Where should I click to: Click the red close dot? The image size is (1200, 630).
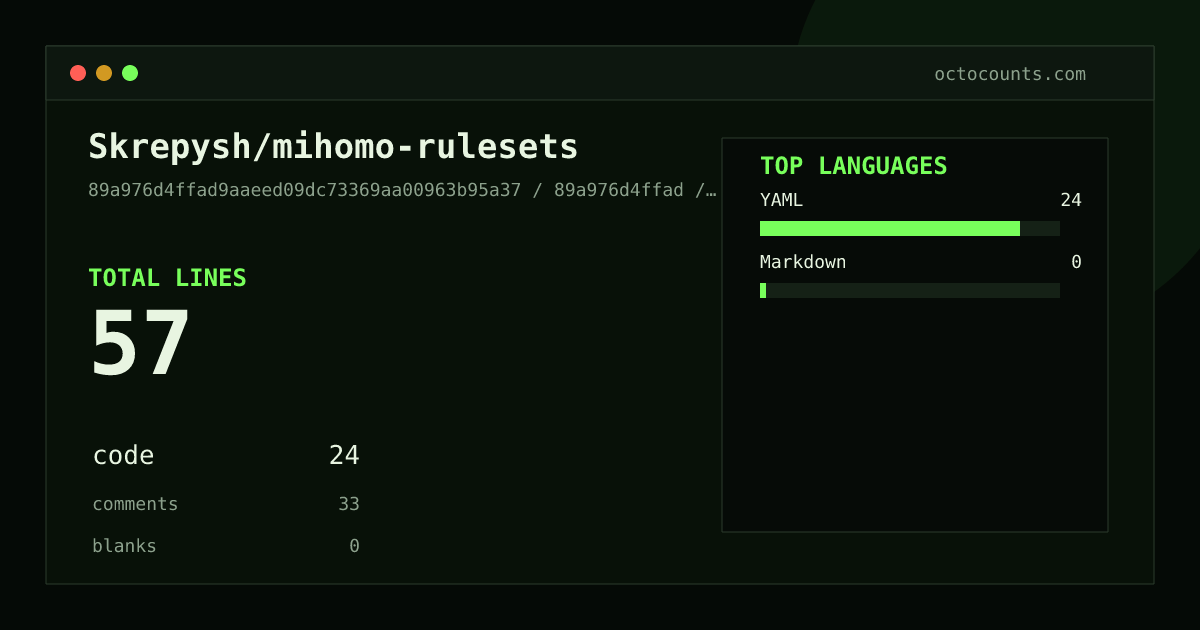click(x=78, y=73)
